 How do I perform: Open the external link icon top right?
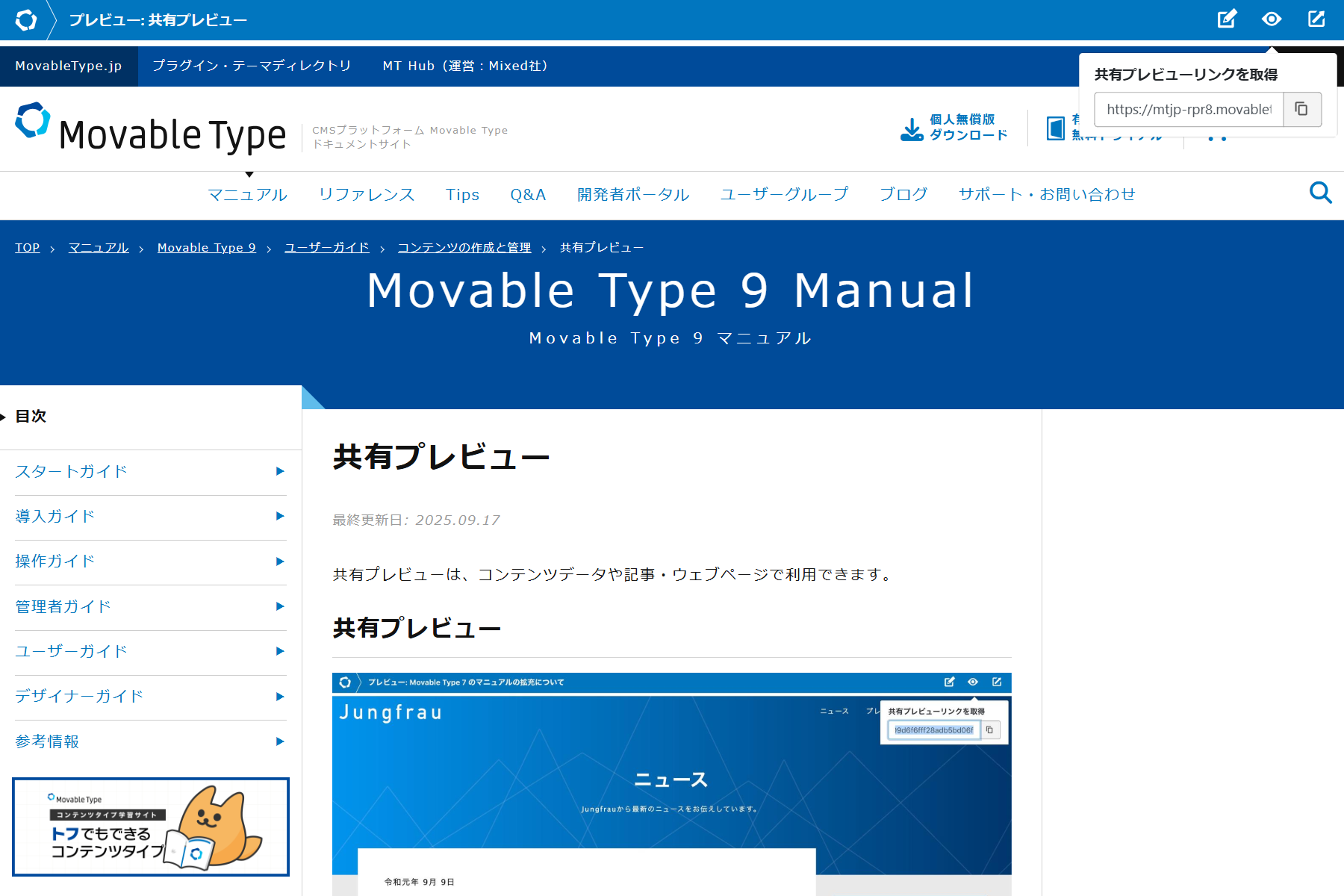click(x=1318, y=20)
